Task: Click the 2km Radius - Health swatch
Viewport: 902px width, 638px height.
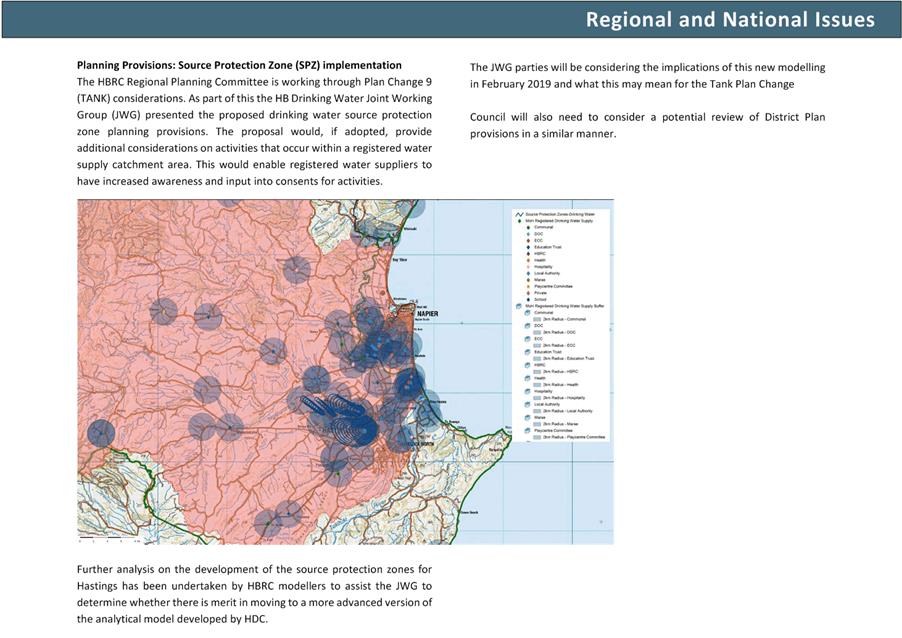Action: pyautogui.click(x=537, y=385)
